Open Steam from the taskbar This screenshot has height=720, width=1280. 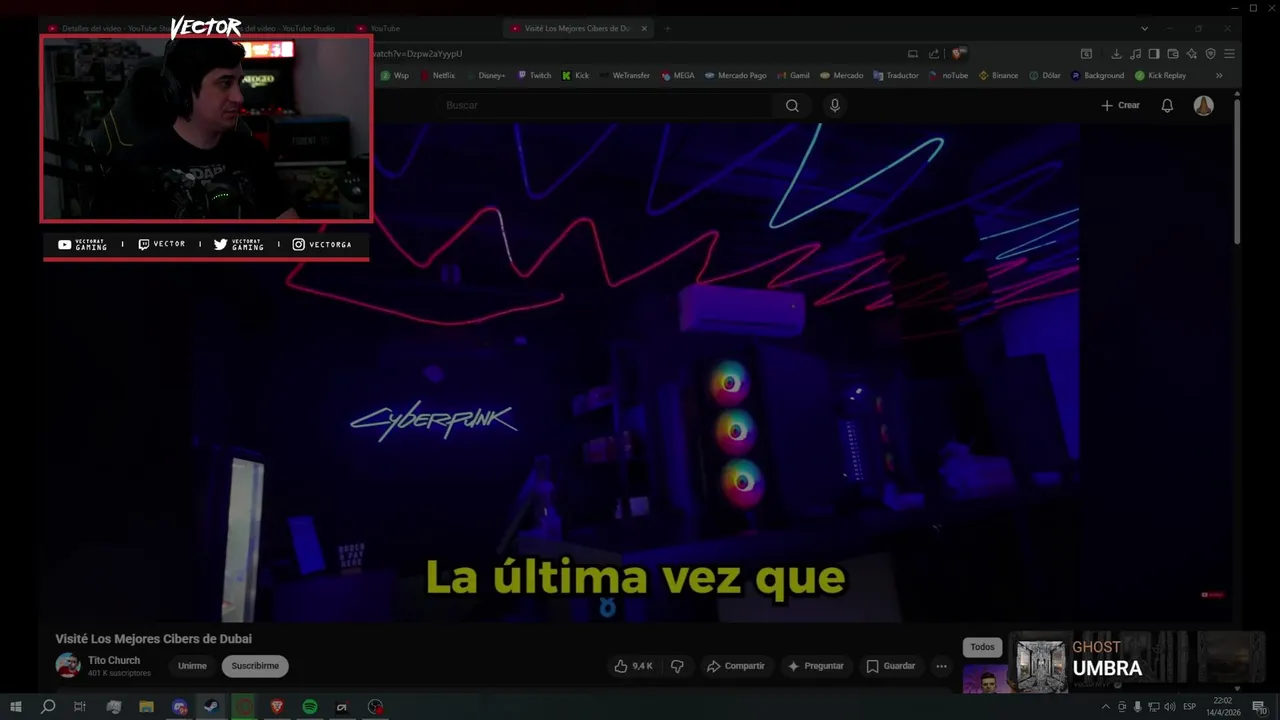pos(212,707)
